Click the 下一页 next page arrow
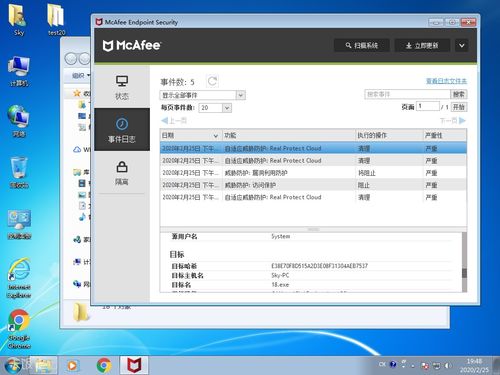 [x=453, y=121]
